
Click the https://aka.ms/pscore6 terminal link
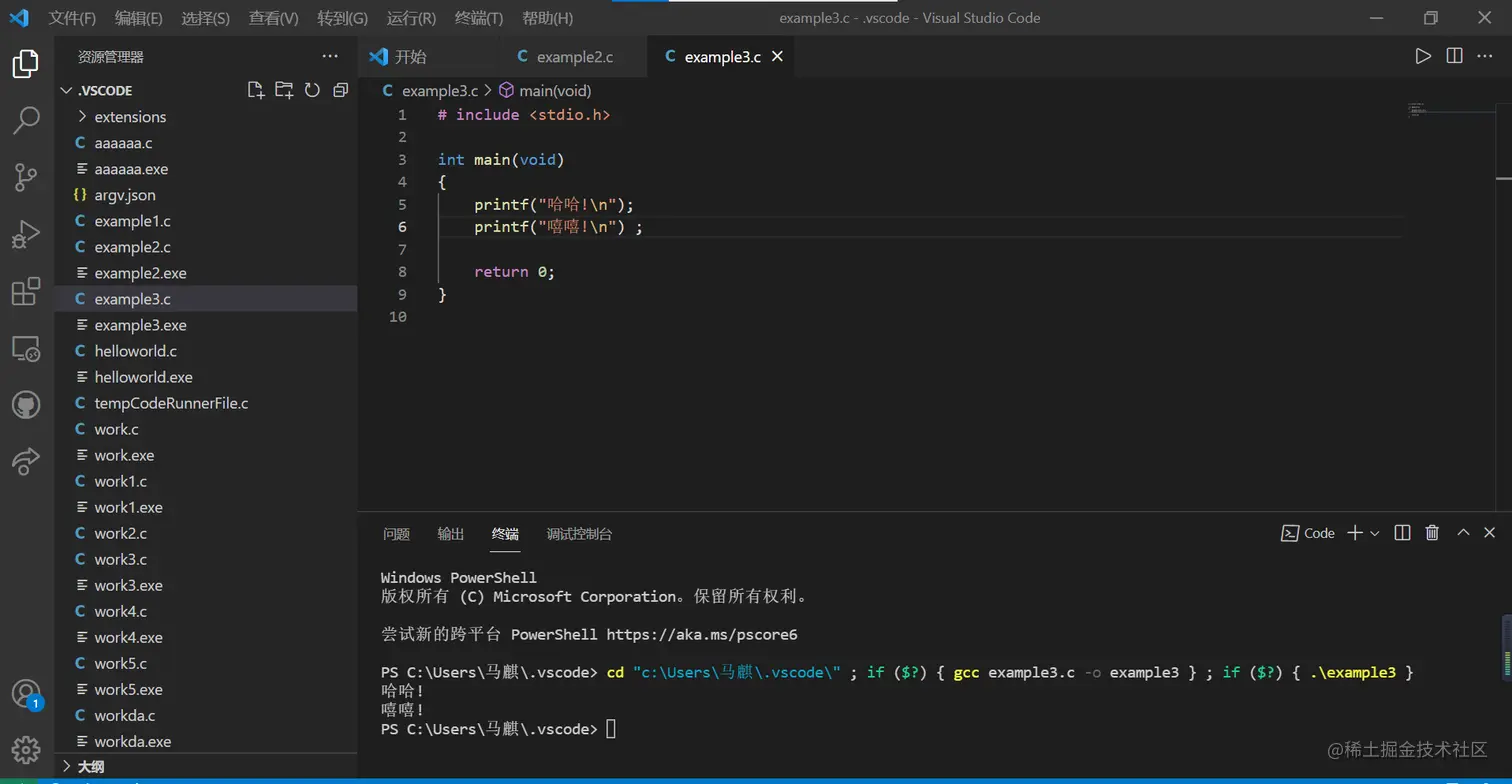coord(702,634)
